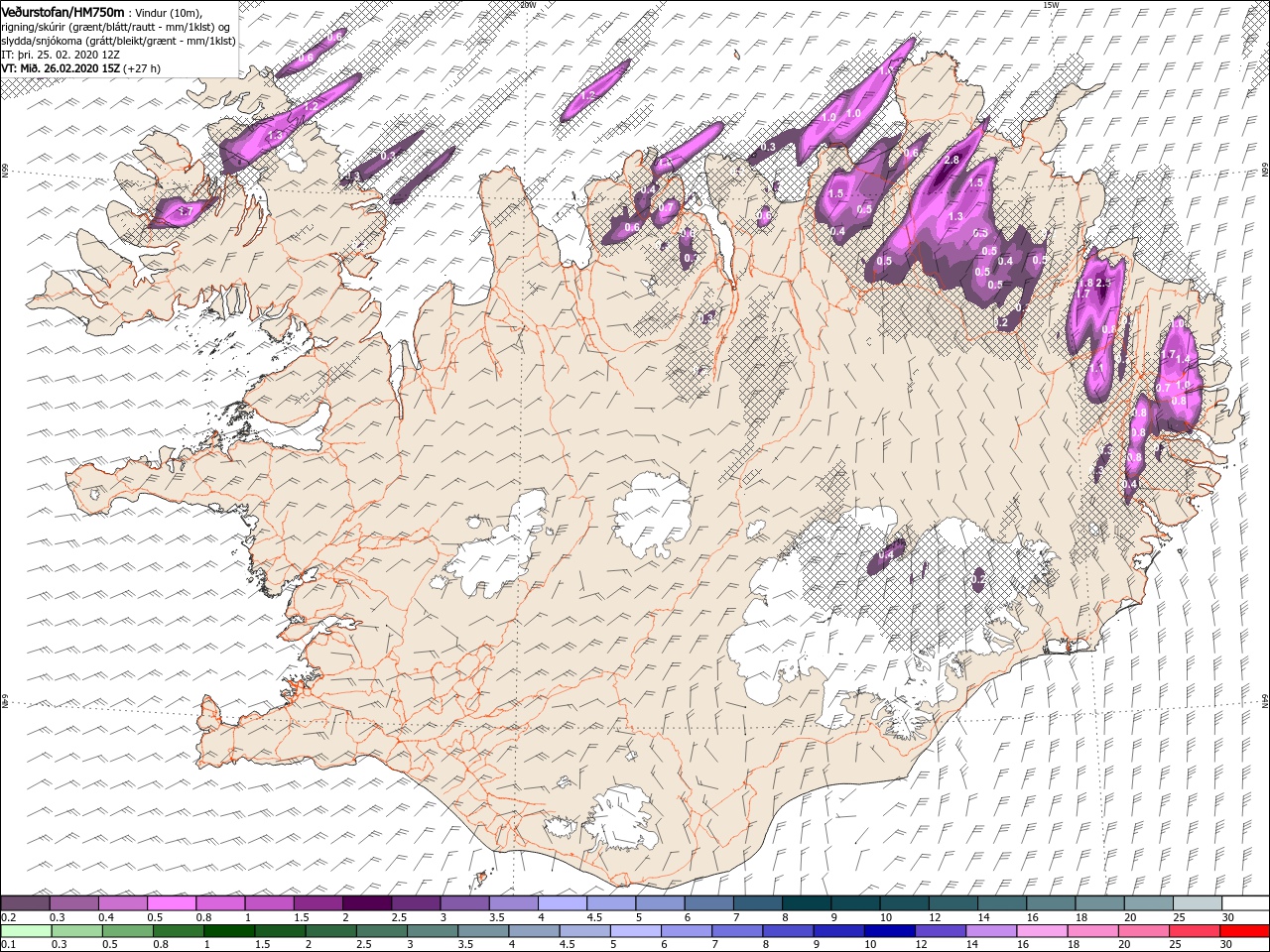Click the 2.5 snowfall value in the east

click(x=1101, y=283)
